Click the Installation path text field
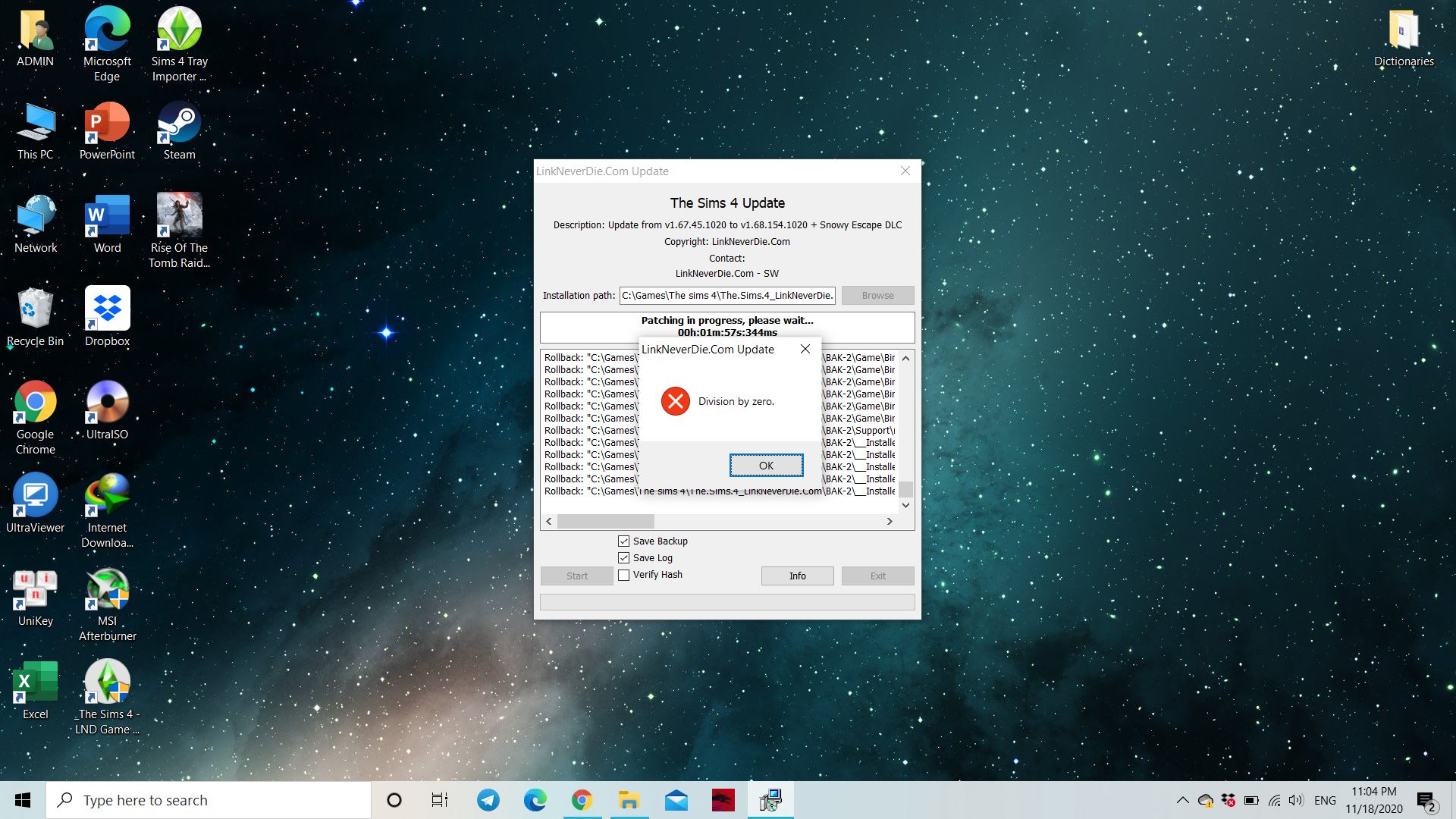 click(x=726, y=296)
